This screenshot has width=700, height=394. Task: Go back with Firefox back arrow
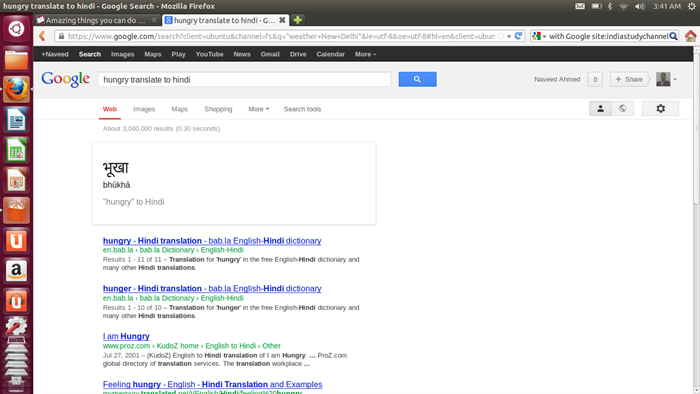click(42, 36)
